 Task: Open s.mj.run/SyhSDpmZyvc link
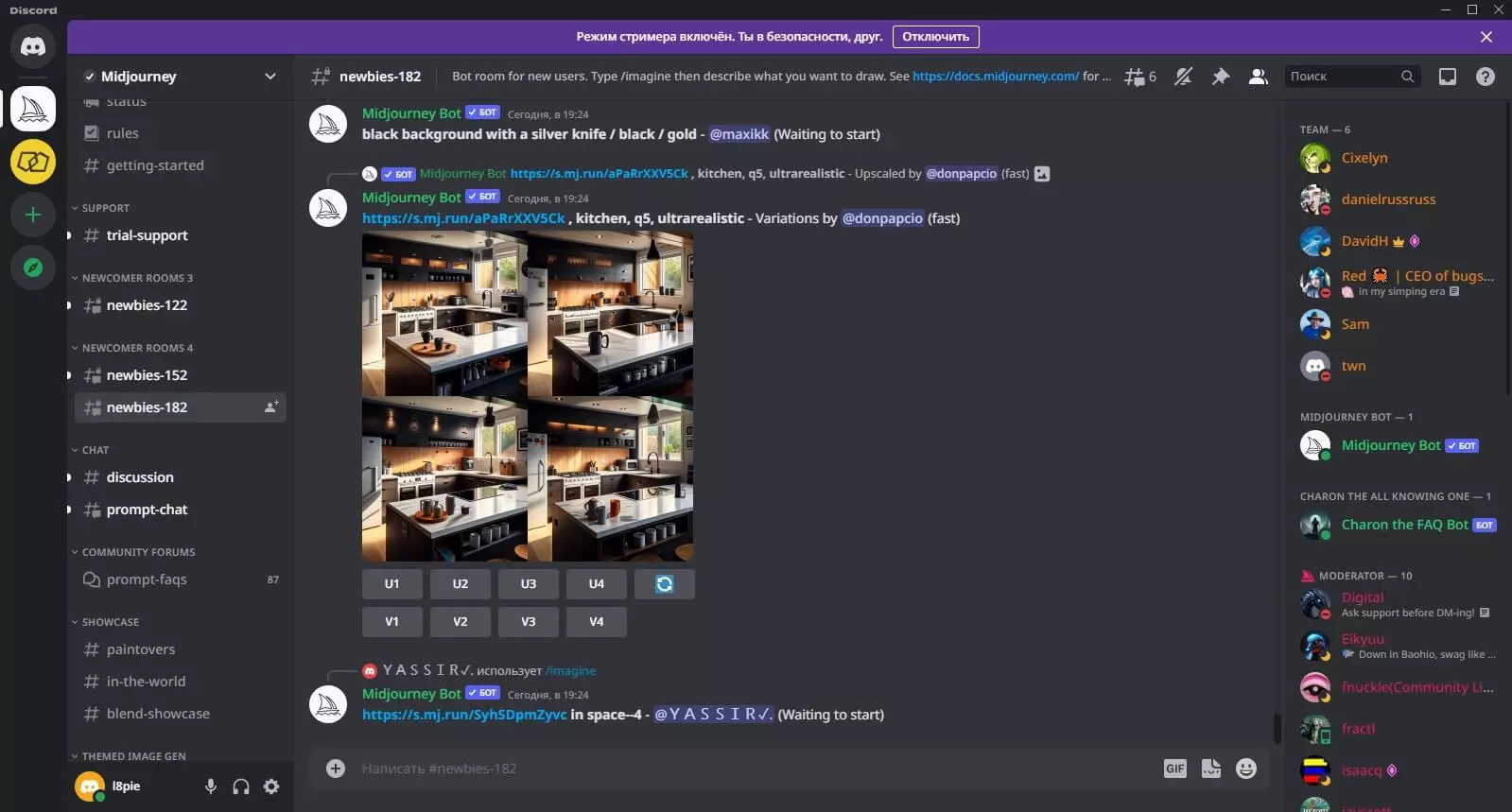[464, 715]
